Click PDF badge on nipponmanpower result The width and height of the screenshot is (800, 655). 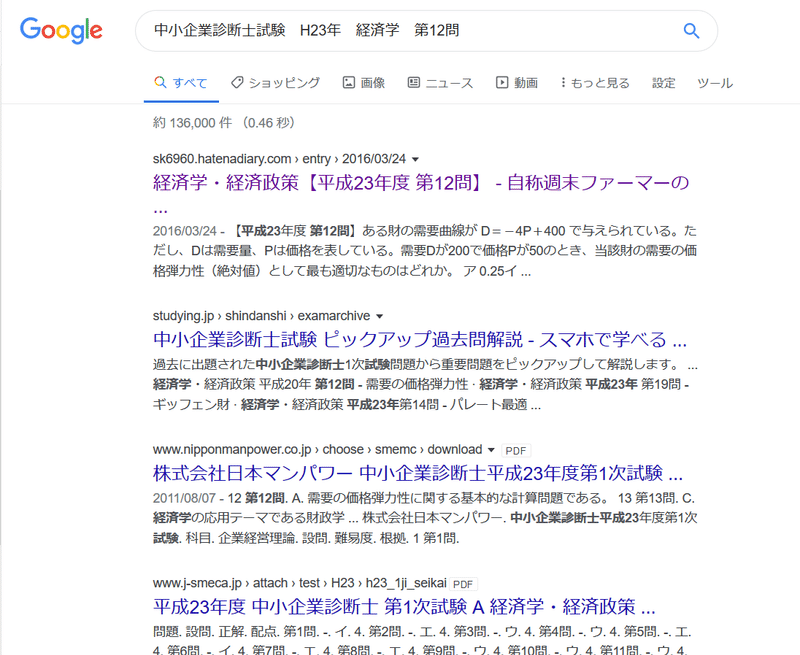(x=515, y=450)
